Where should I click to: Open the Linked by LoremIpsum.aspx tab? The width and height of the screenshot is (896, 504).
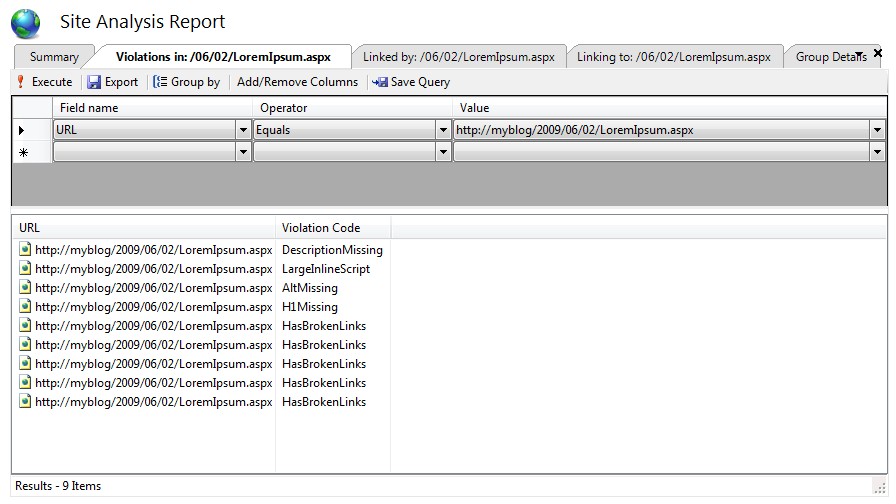tap(459, 57)
